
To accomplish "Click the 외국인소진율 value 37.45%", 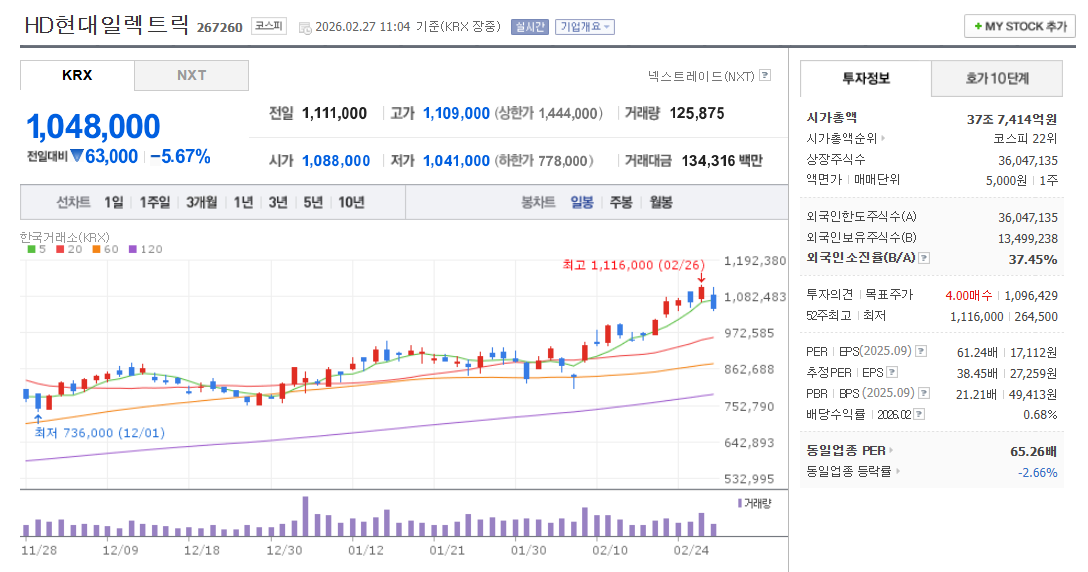I will tap(1032, 260).
